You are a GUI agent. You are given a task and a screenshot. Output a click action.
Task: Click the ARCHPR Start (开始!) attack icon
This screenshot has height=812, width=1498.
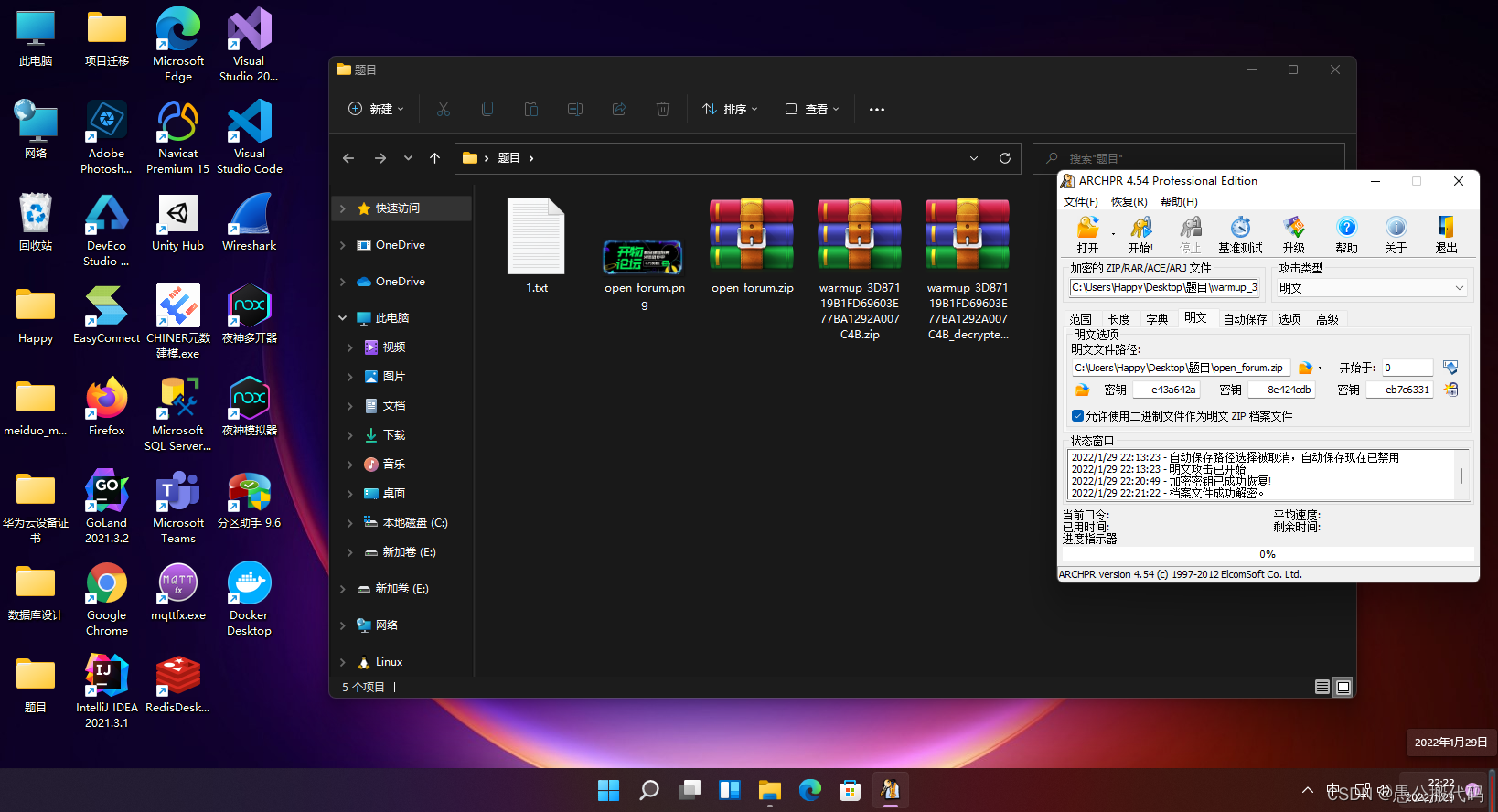pos(1140,227)
